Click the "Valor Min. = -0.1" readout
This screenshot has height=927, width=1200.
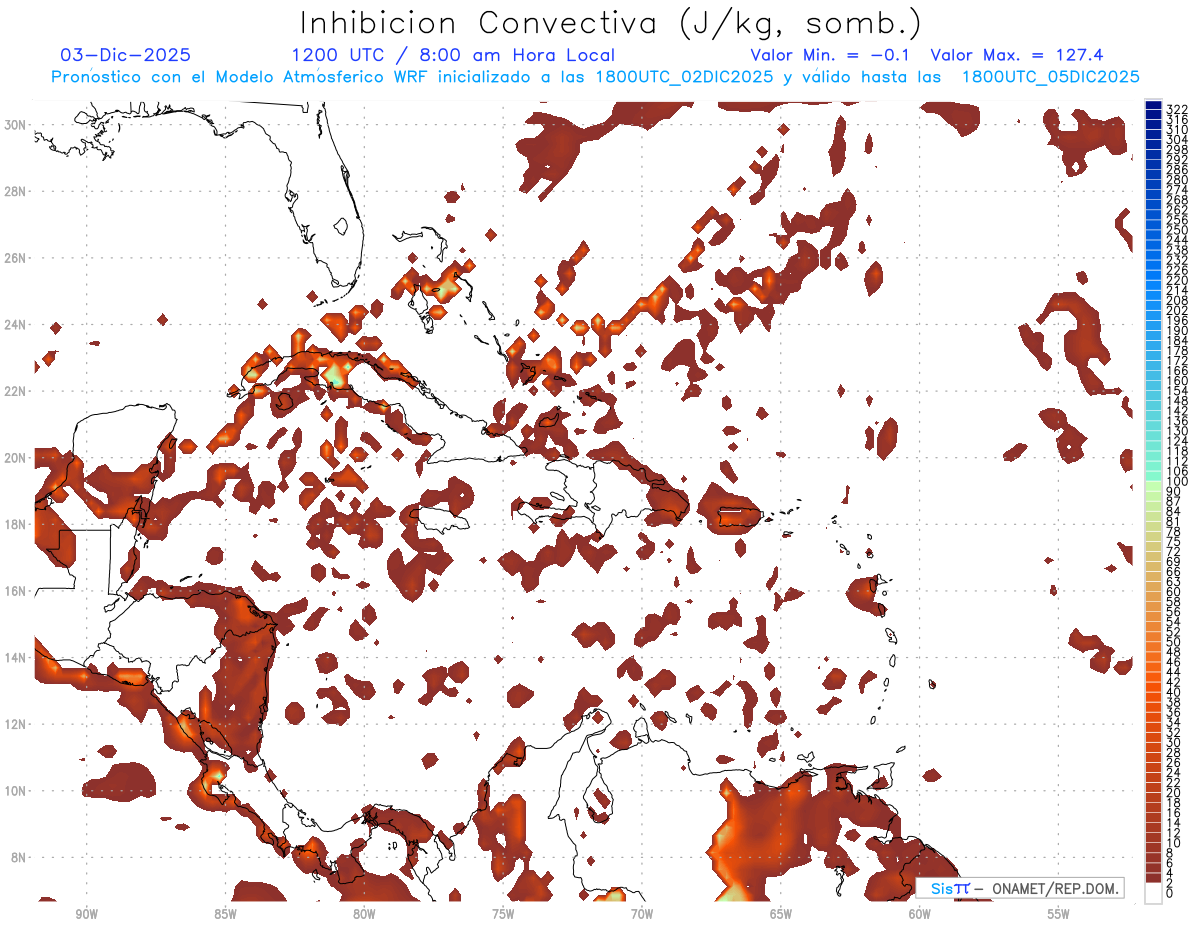831,55
